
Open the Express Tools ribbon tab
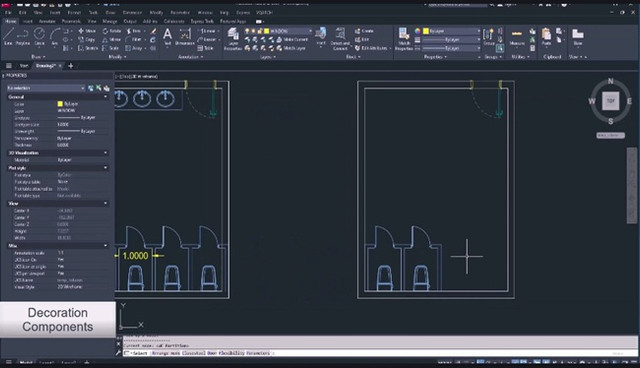[x=202, y=21]
